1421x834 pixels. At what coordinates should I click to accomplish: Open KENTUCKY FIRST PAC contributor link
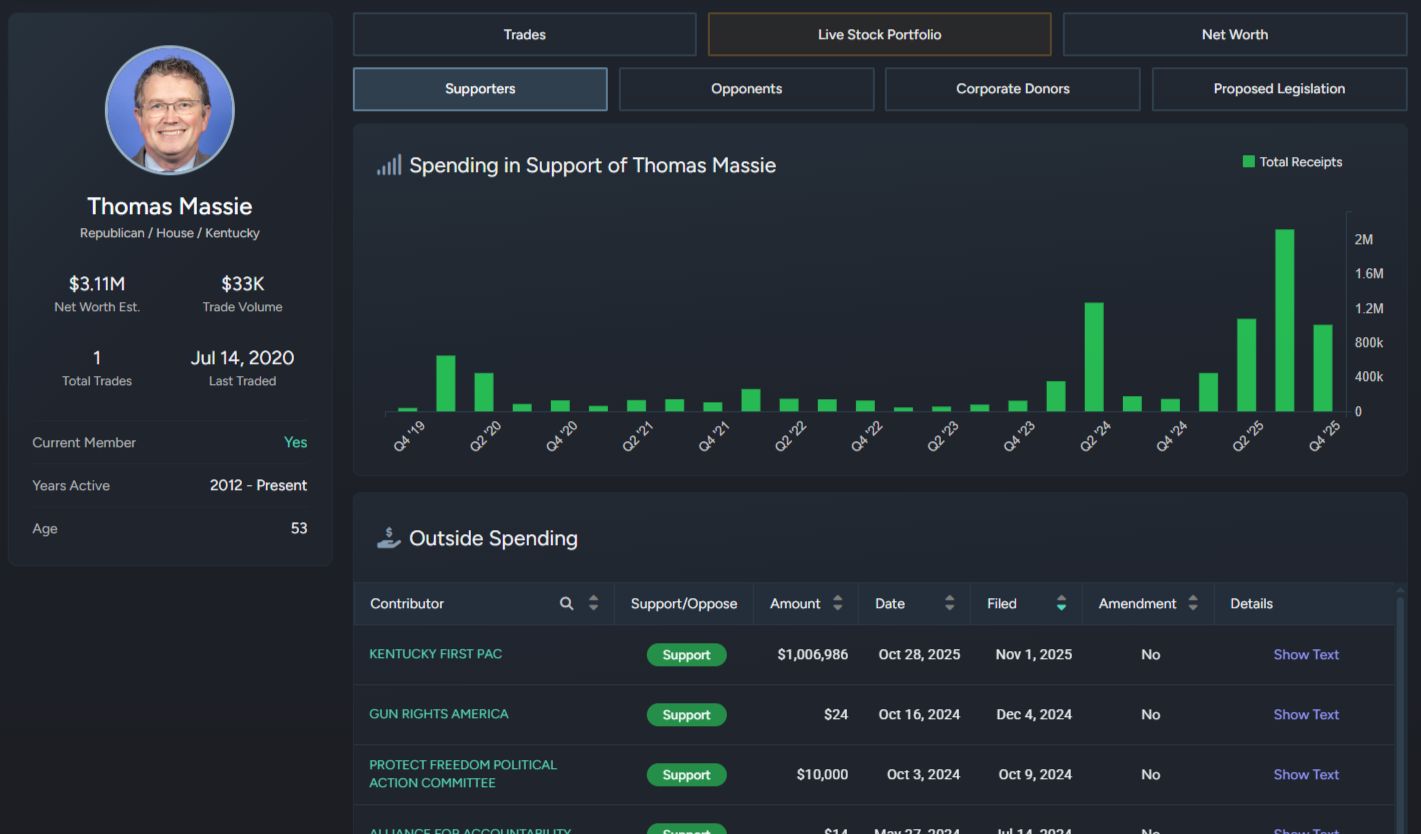pyautogui.click(x=435, y=654)
